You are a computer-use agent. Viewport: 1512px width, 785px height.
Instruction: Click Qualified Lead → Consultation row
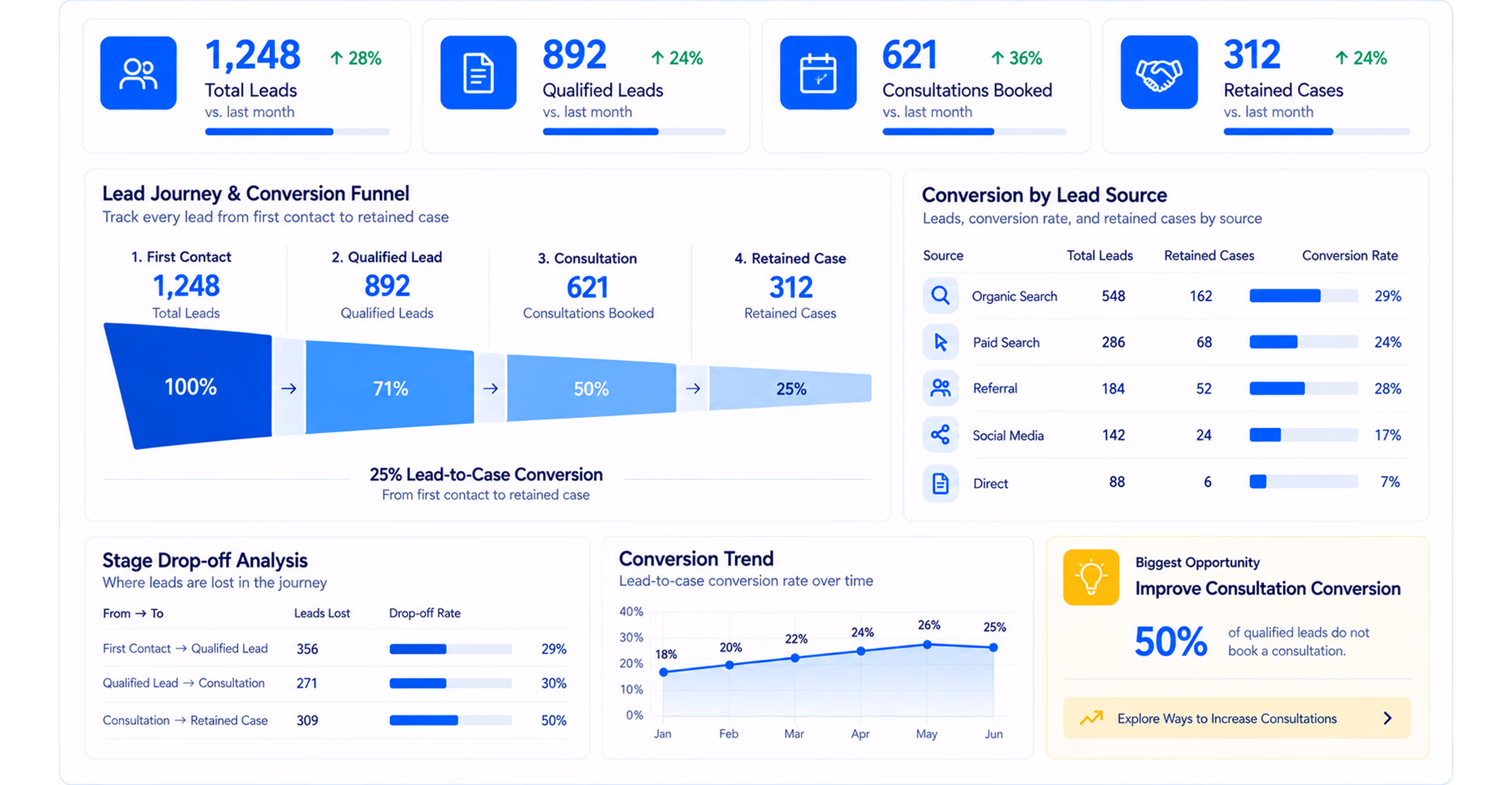(x=337, y=683)
